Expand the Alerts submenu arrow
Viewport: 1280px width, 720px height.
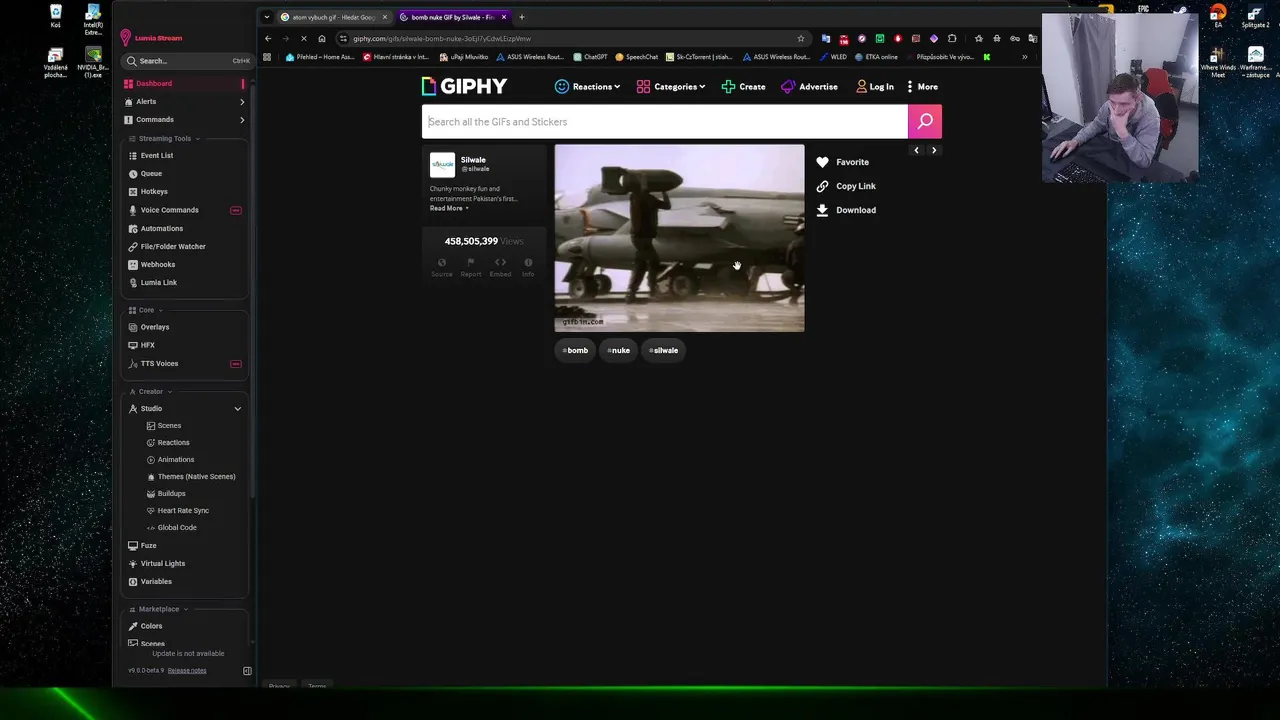242,102
